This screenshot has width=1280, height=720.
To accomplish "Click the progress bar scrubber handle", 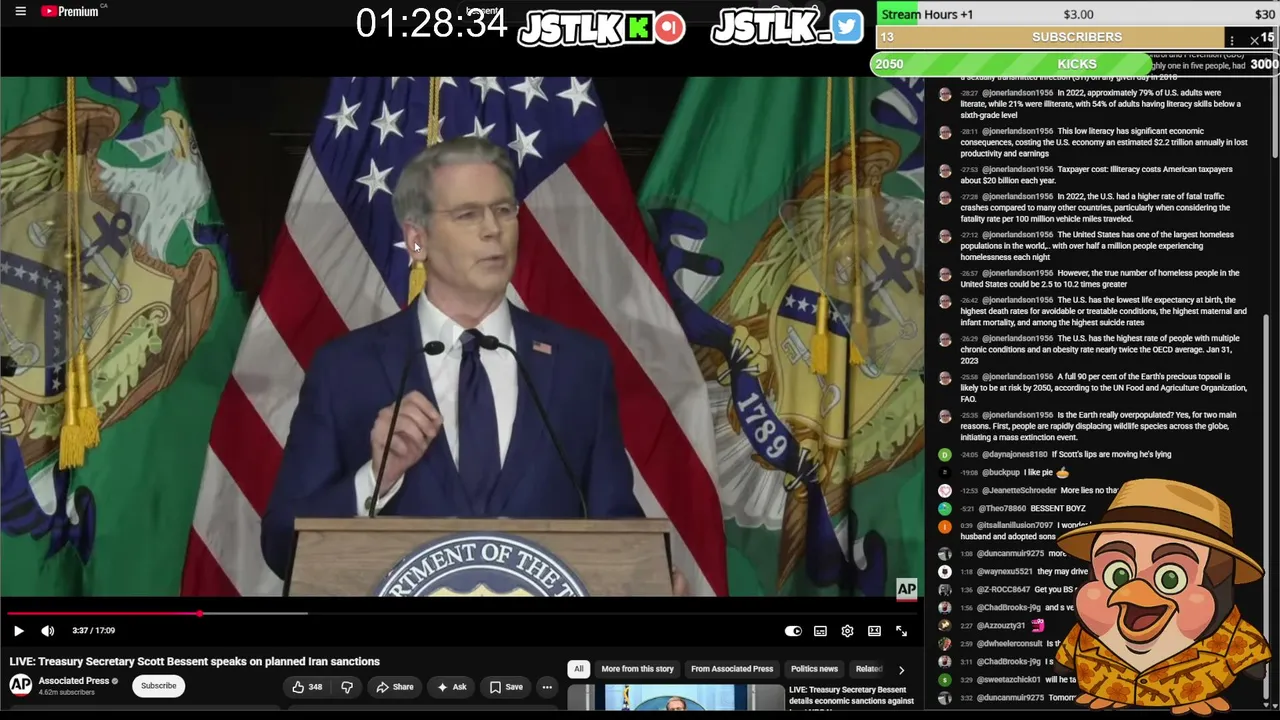I will tap(200, 614).
